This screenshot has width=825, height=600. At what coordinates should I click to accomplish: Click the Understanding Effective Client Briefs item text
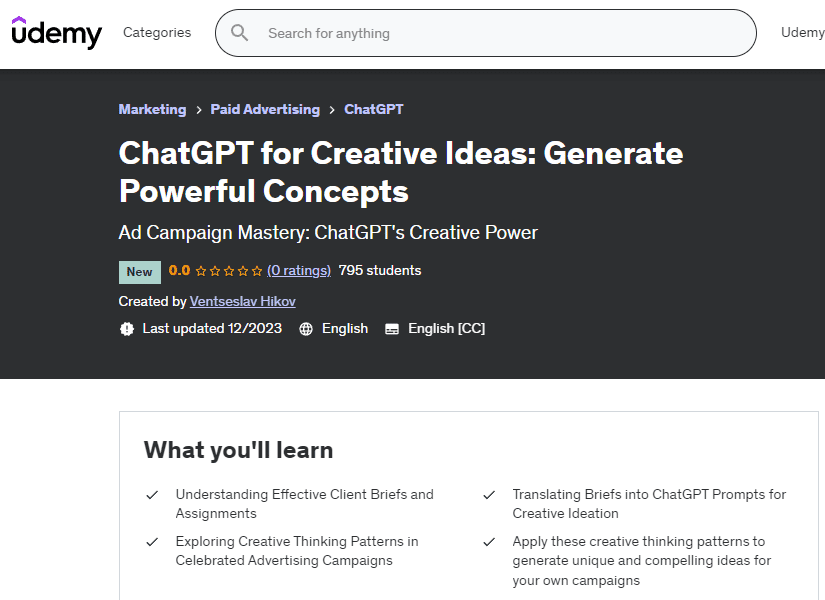[305, 504]
